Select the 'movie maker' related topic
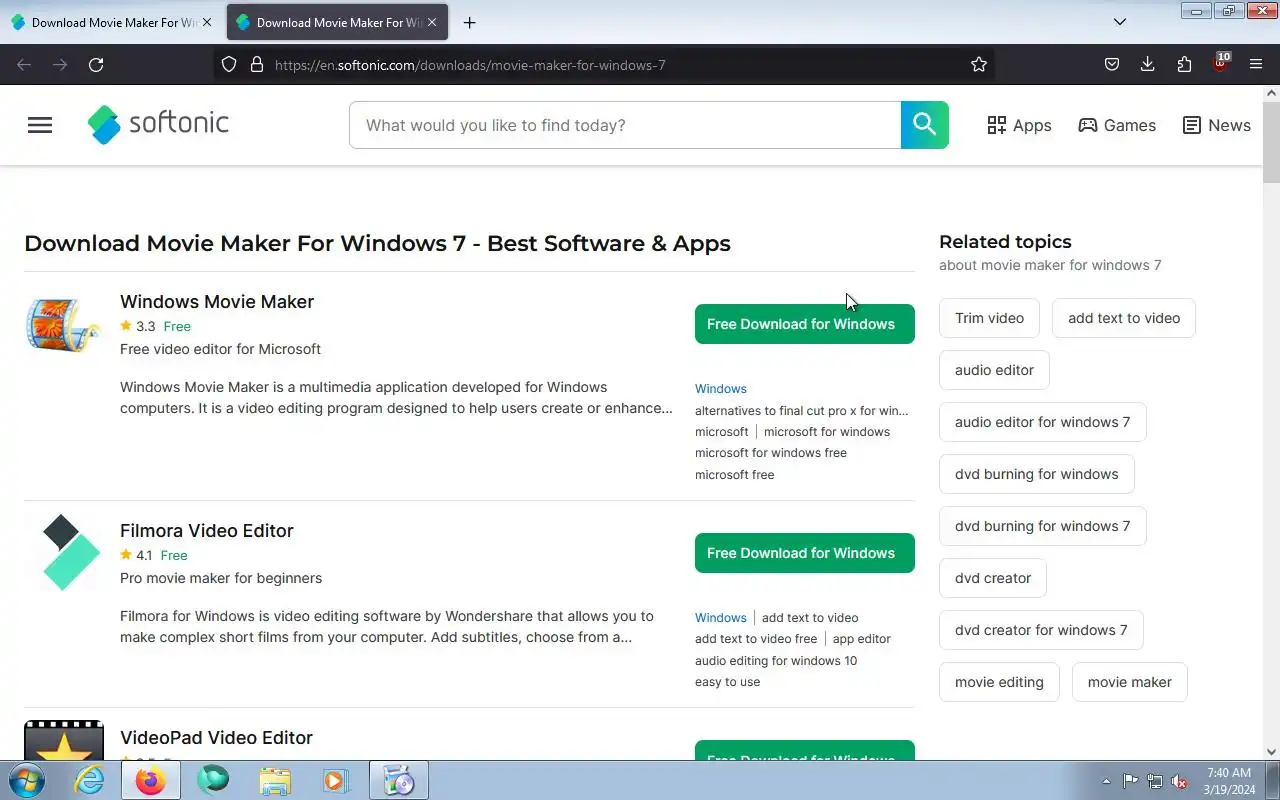The height and width of the screenshot is (800, 1280). coord(1130,682)
